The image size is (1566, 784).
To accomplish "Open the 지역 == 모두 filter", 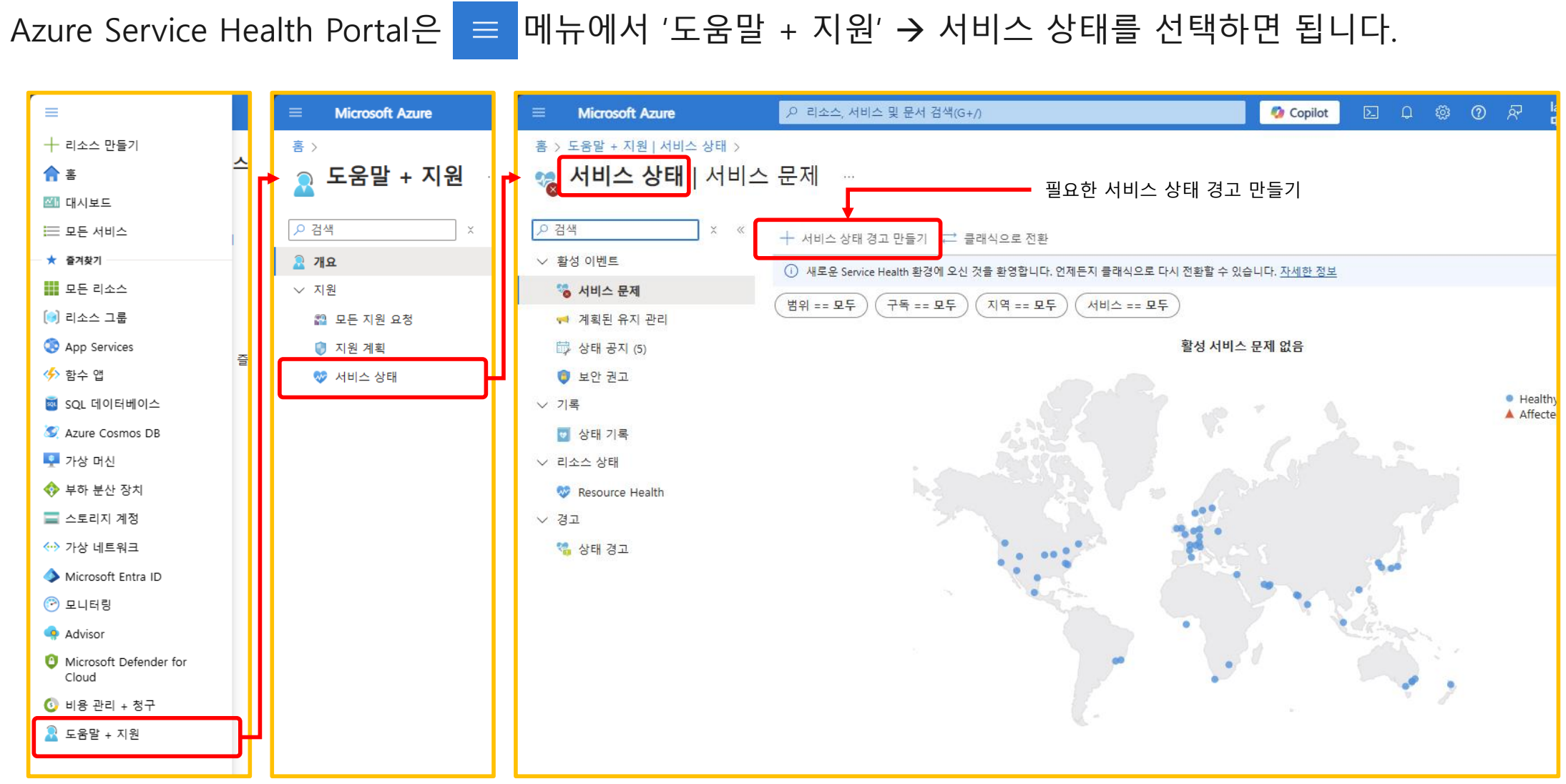I will pyautogui.click(x=1021, y=305).
